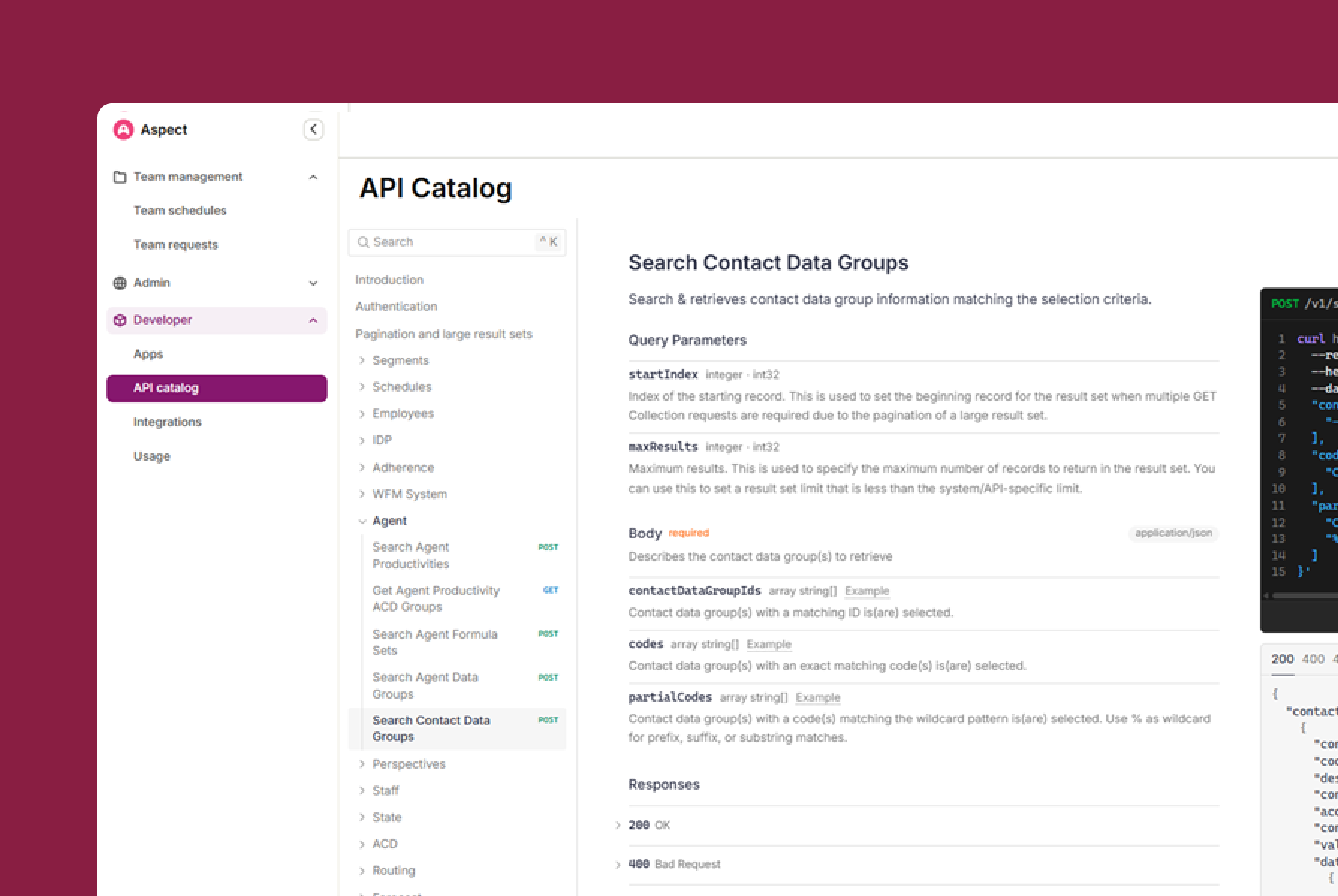Click the application/json content type badge
The width and height of the screenshot is (1338, 896).
click(x=1173, y=533)
